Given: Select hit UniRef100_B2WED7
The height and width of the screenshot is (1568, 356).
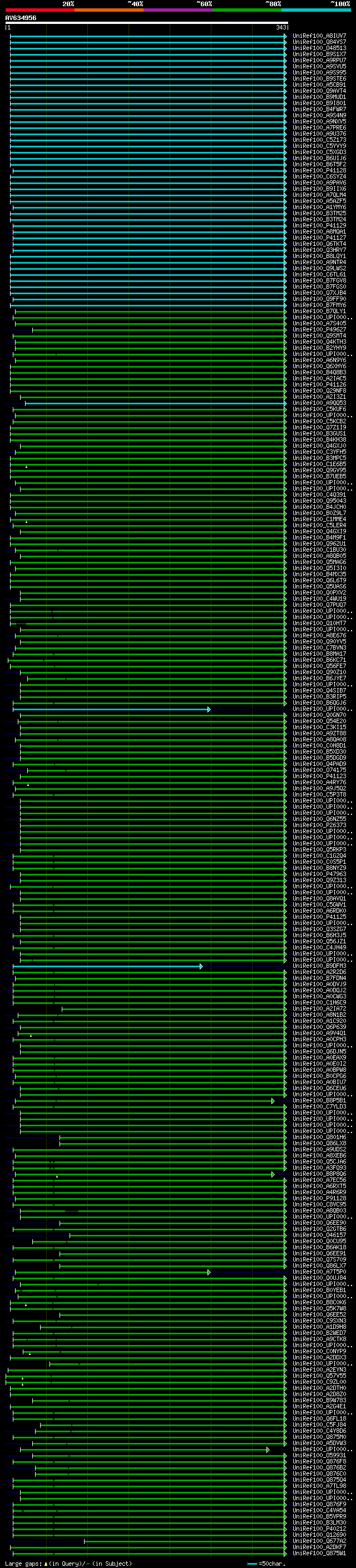Looking at the screenshot, I should (x=319, y=1332).
